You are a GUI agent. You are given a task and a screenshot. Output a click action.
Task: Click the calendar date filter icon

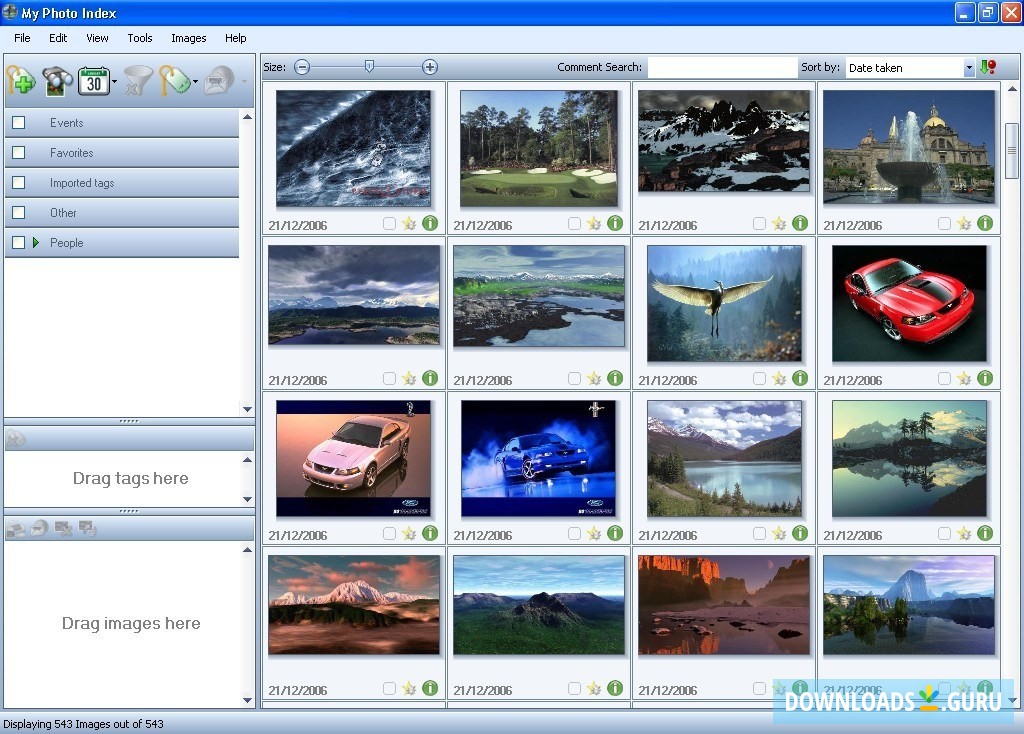pyautogui.click(x=92, y=81)
